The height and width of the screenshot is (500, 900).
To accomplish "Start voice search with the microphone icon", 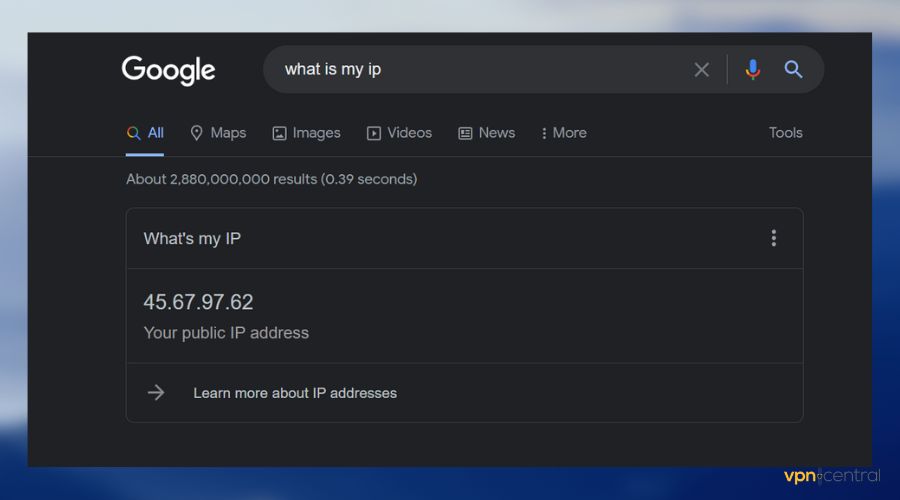I will [x=753, y=70].
